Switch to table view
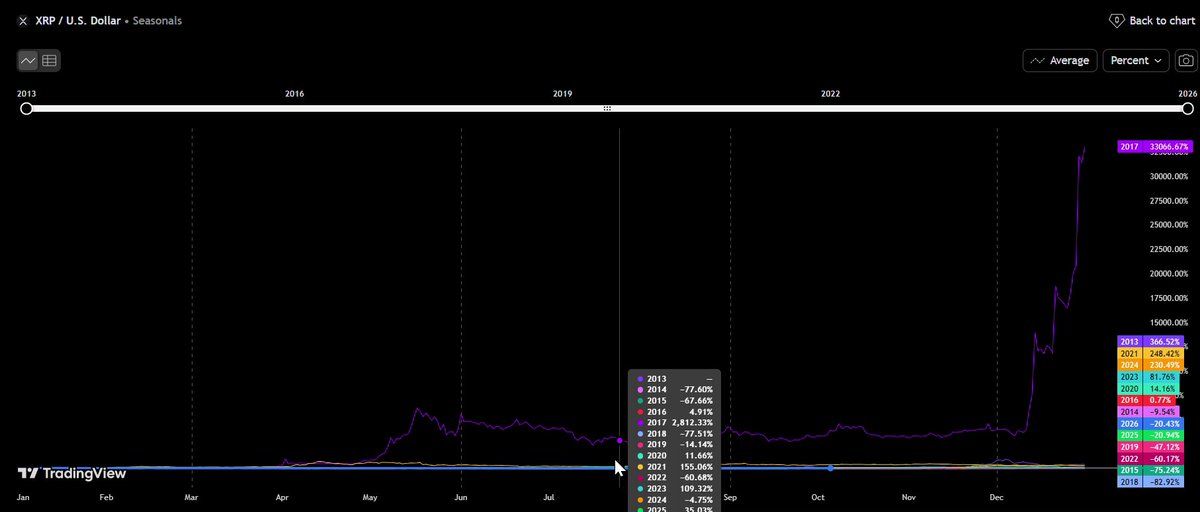Viewport: 1200px width, 512px height. click(49, 61)
